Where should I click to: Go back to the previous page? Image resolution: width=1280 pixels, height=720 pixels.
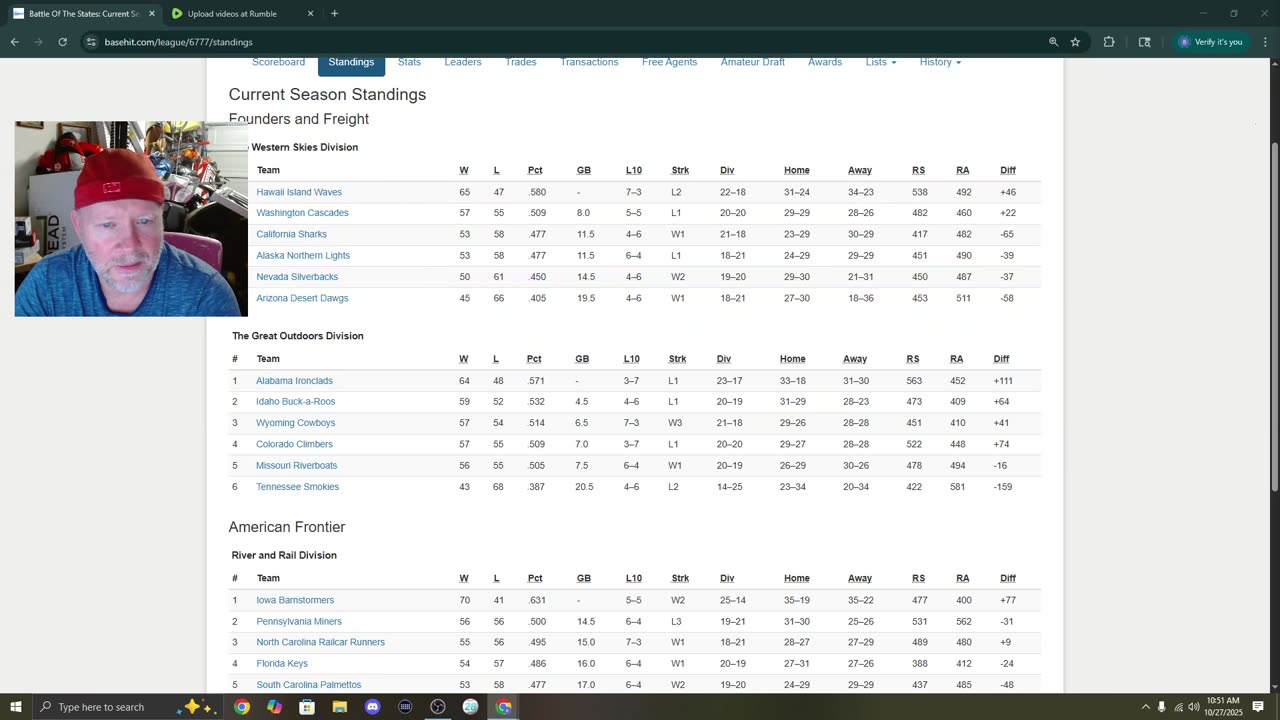[14, 42]
